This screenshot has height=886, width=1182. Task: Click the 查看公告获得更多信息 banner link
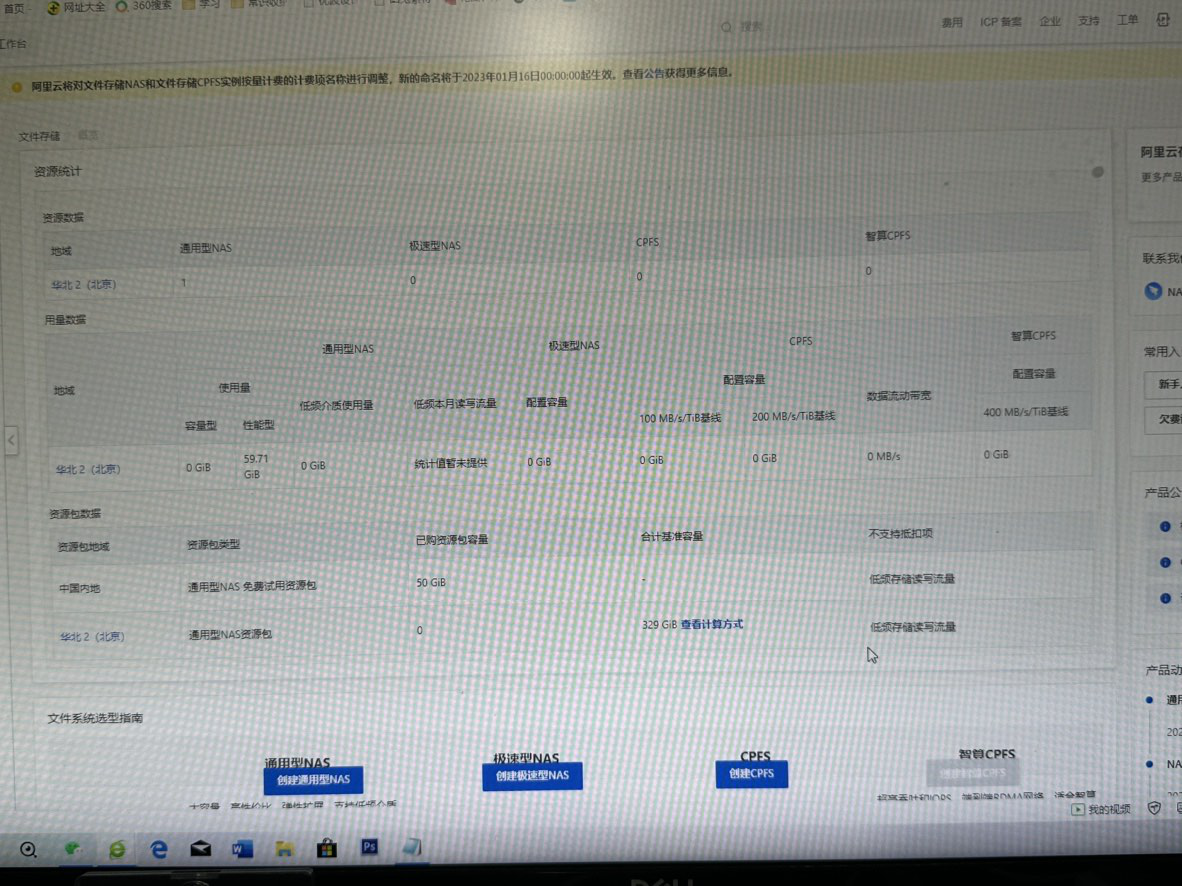click(677, 73)
